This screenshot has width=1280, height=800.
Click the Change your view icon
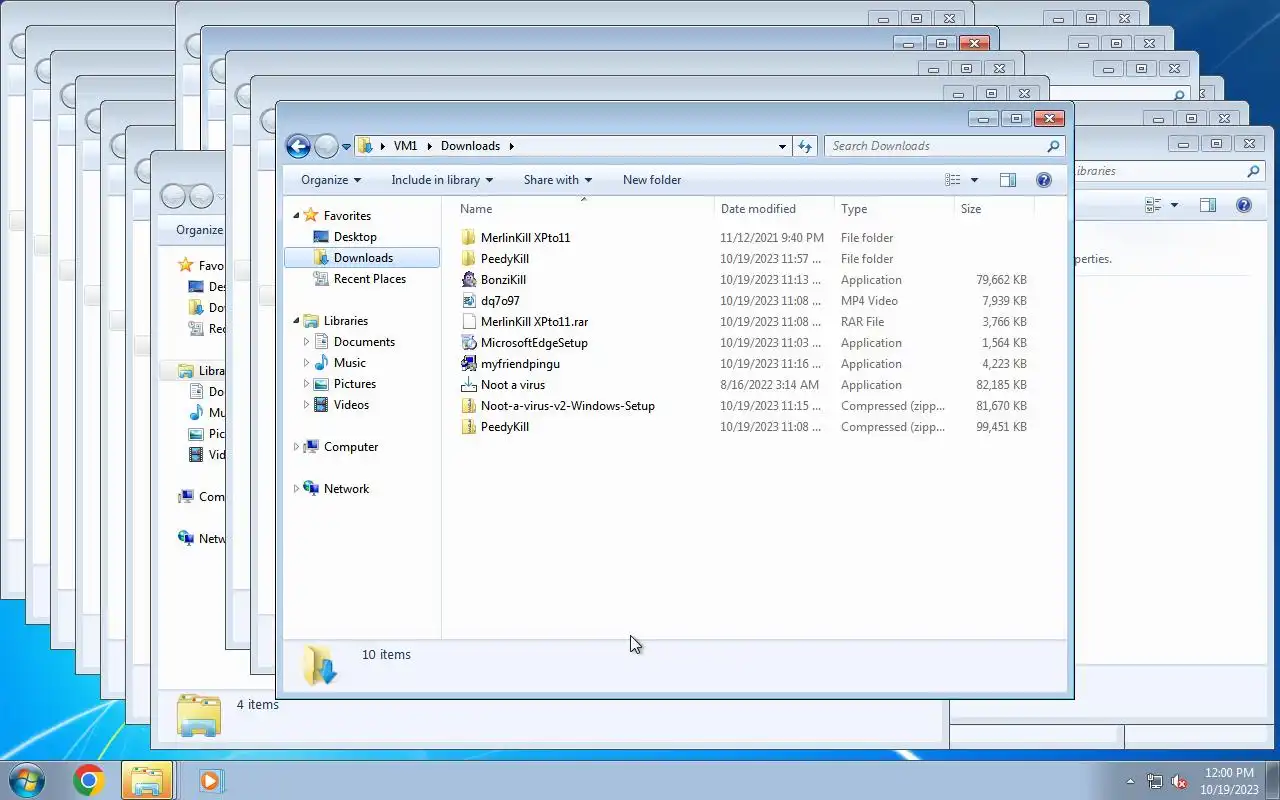coord(953,180)
